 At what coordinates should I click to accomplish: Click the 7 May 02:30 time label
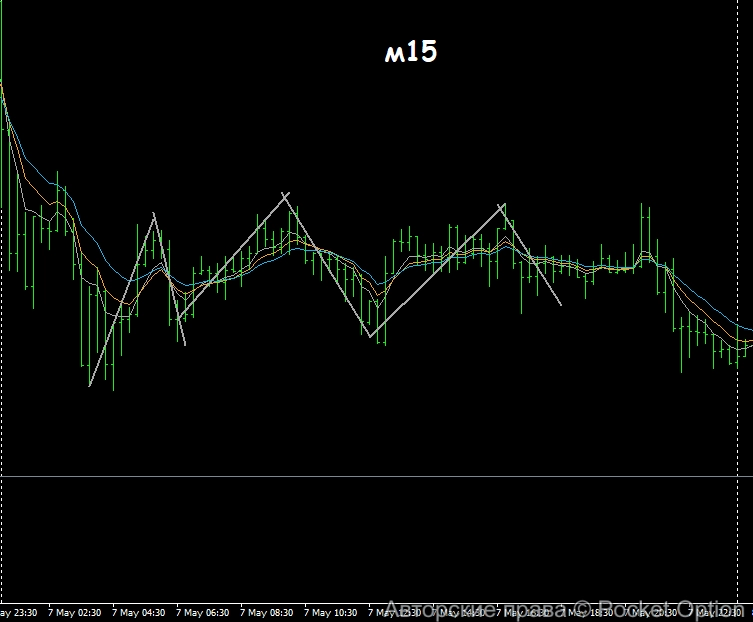click(77, 612)
